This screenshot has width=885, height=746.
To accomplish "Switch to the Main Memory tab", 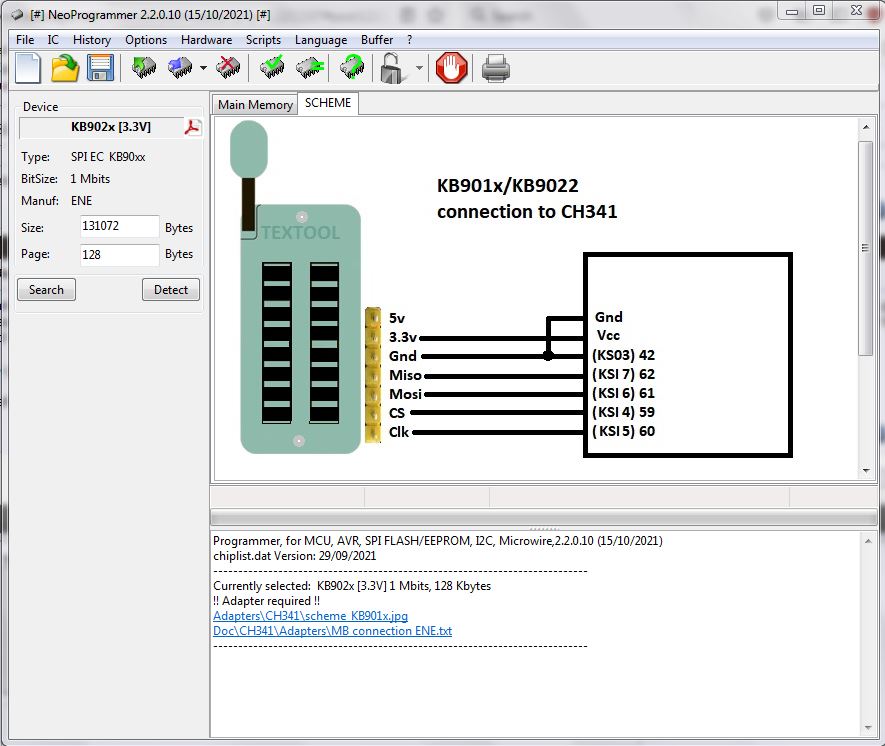I will [255, 104].
